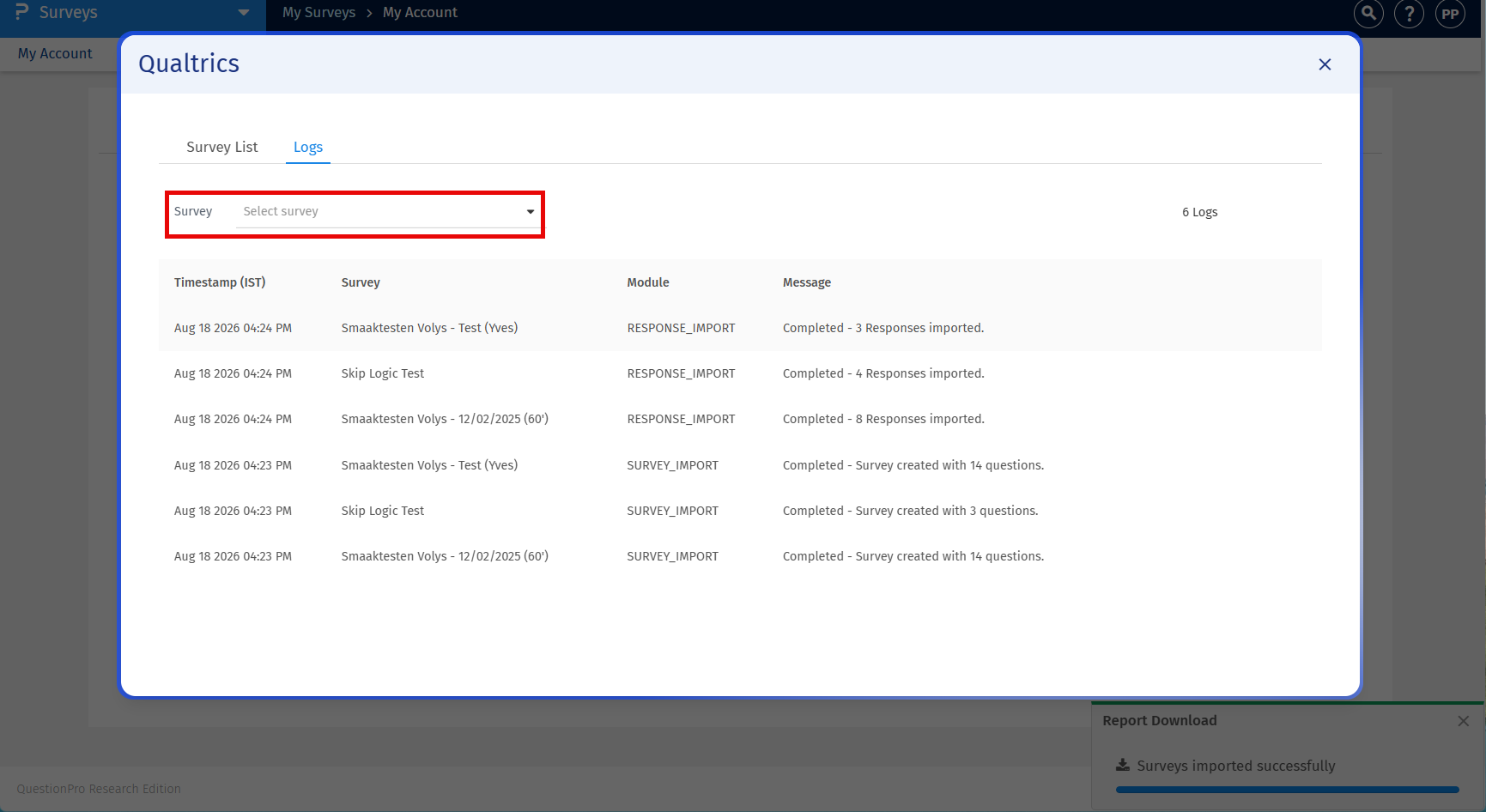Screen dimensions: 1486x812
Task: Click the download icon in notification
Action: [1123, 765]
